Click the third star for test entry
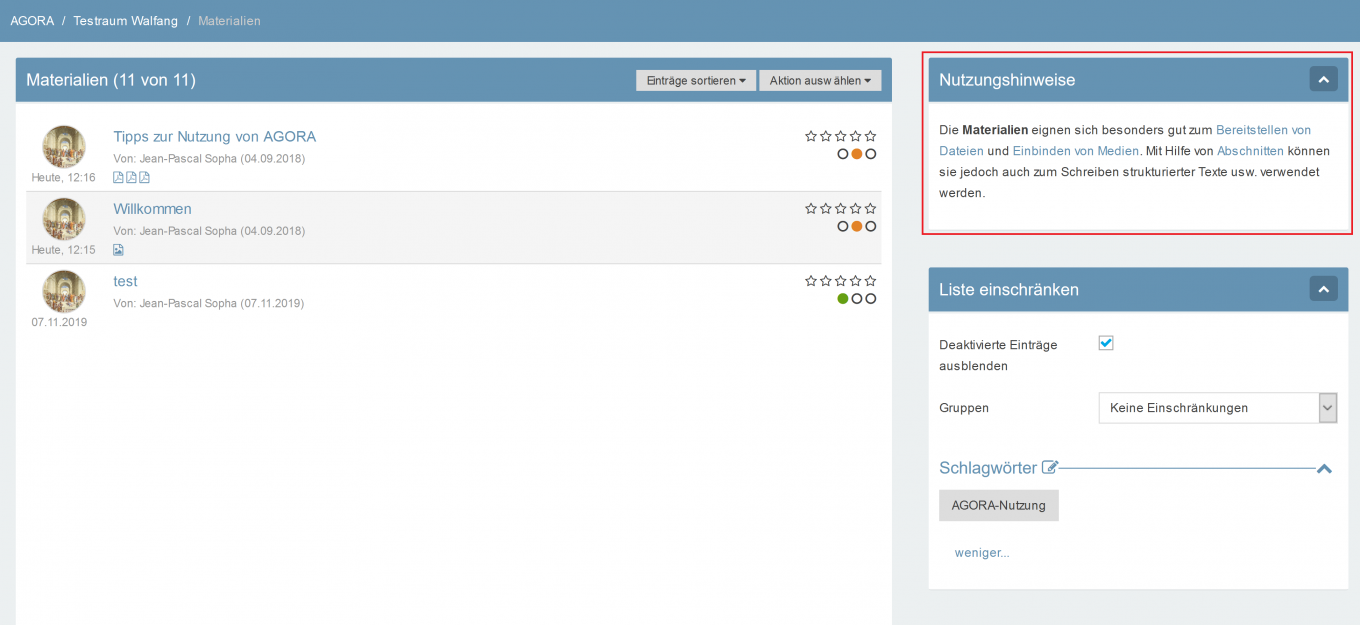 841,282
